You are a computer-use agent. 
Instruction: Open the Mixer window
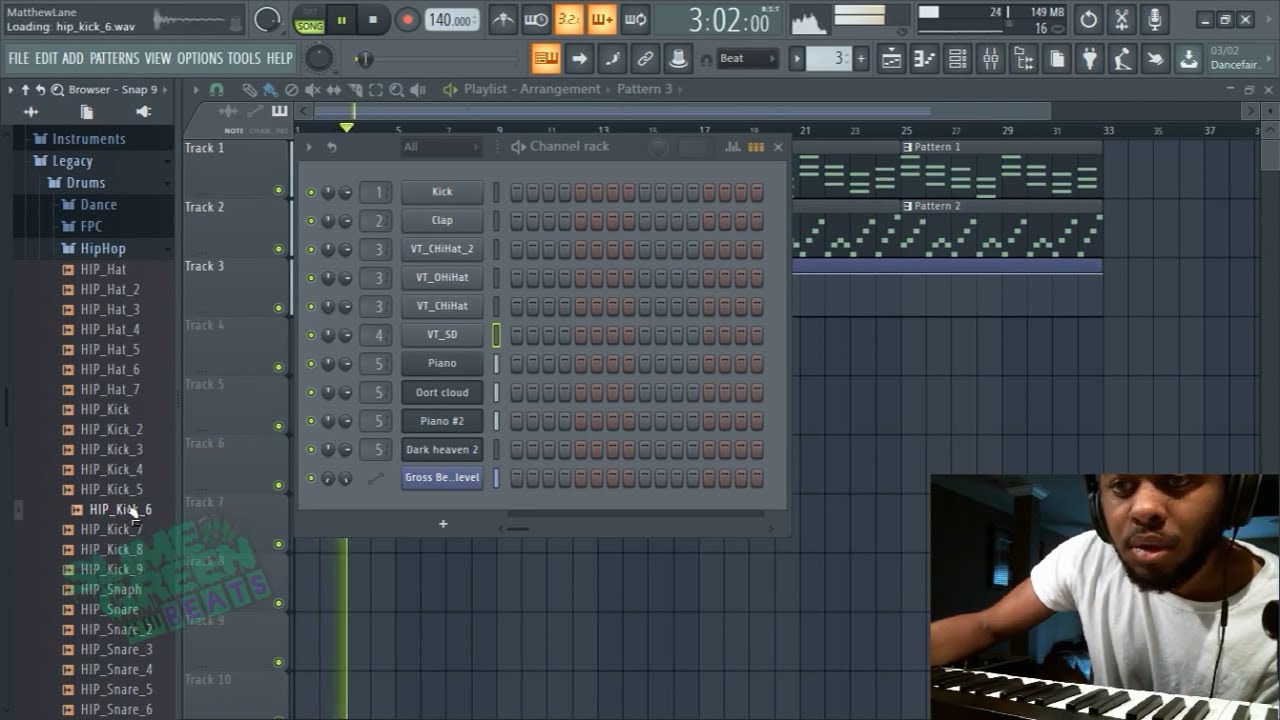click(x=990, y=59)
